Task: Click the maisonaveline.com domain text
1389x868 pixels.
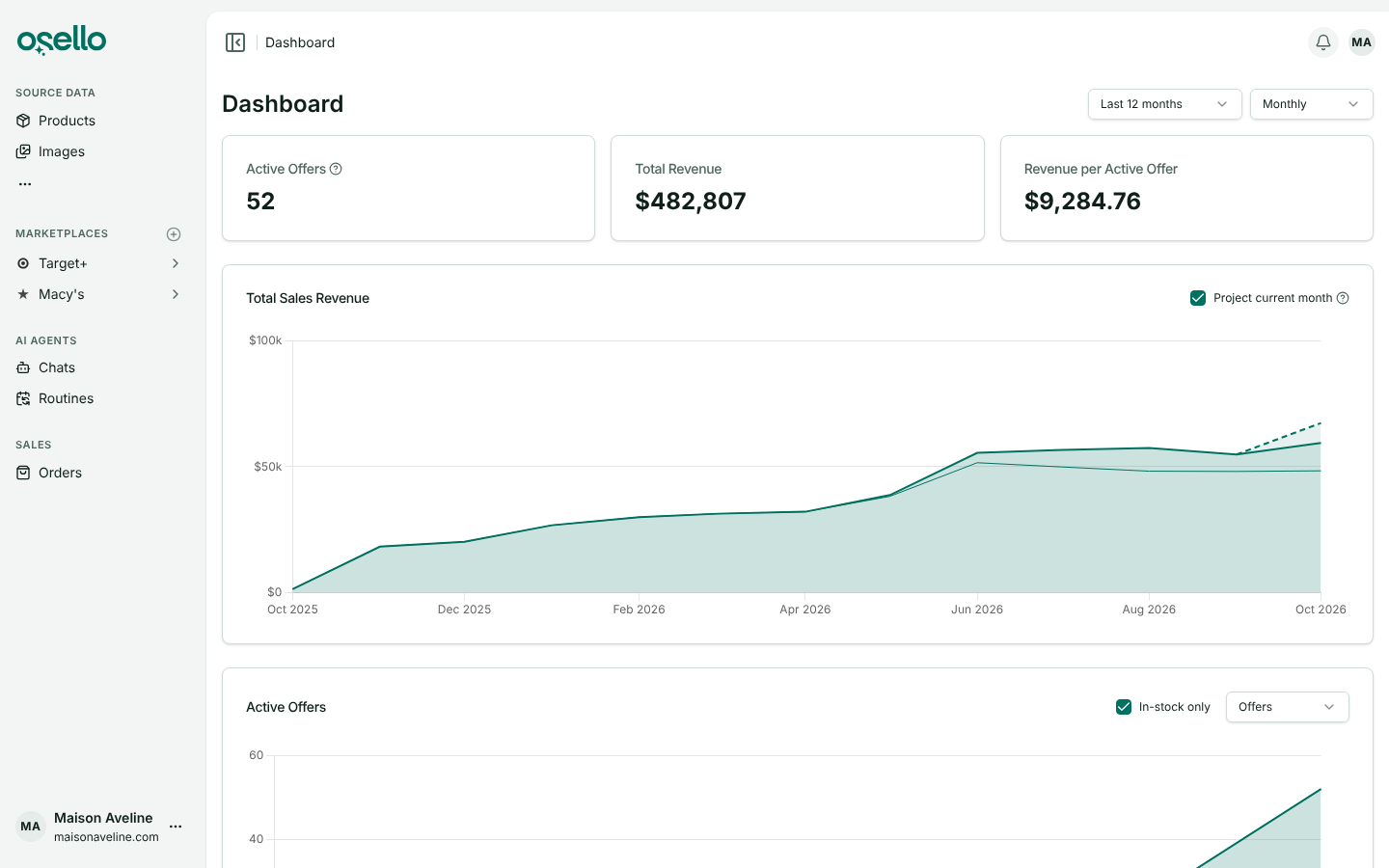Action: pos(106,837)
